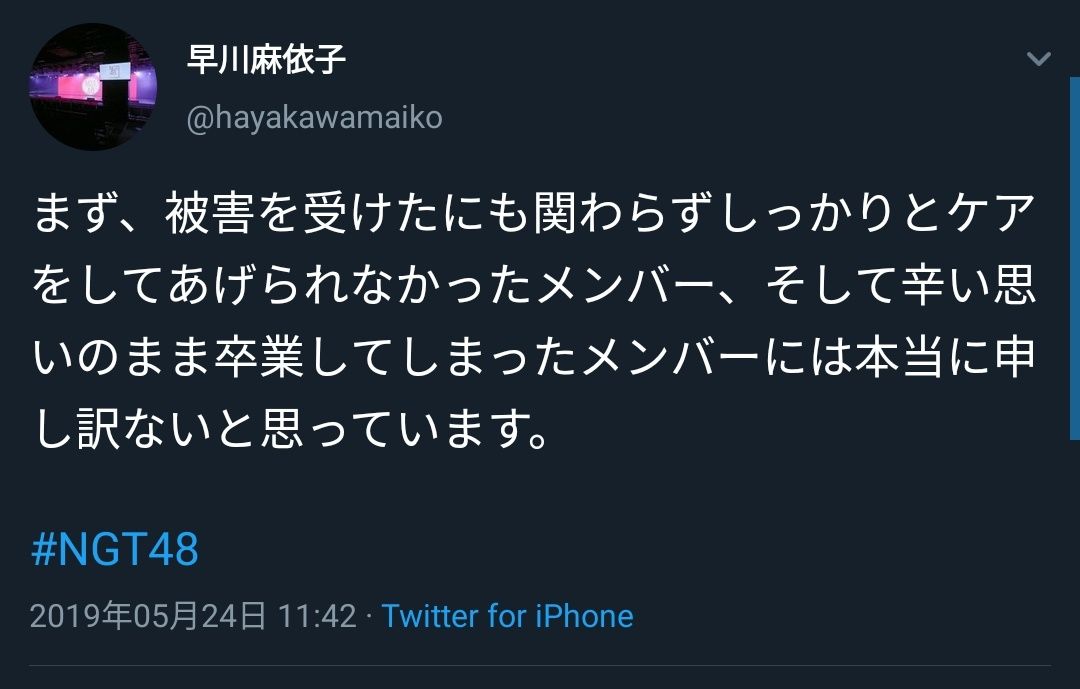Open the profile via display name 早川麻依子
Screen dimensions: 1080x689
coord(266,59)
